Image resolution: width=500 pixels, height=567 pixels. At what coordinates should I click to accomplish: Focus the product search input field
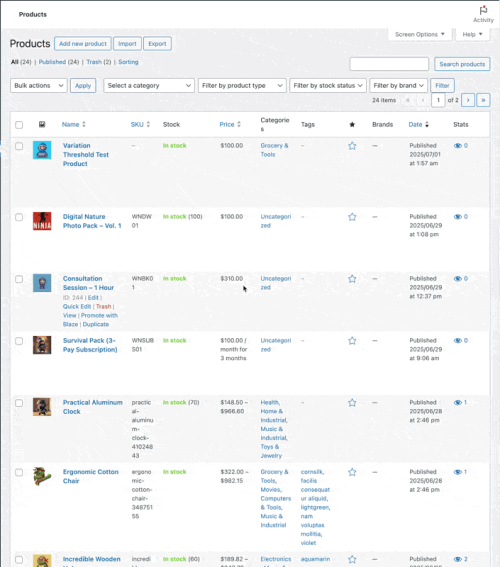pyautogui.click(x=389, y=64)
